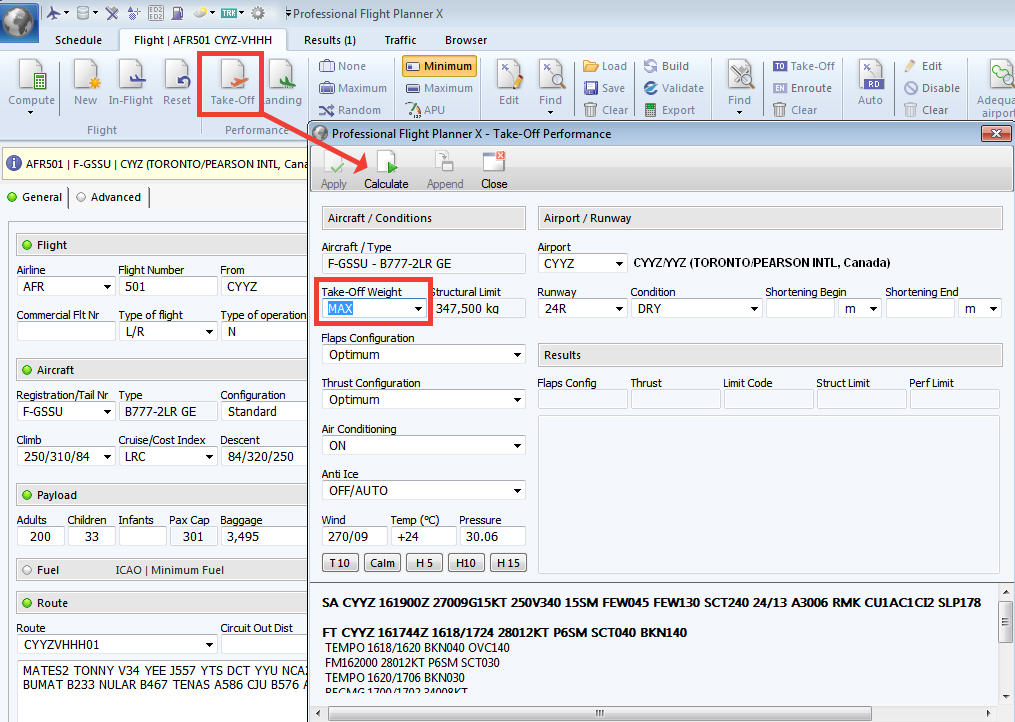Screen dimensions: 1015x722
Task: Click the T 10 wind button
Action: pyautogui.click(x=339, y=563)
